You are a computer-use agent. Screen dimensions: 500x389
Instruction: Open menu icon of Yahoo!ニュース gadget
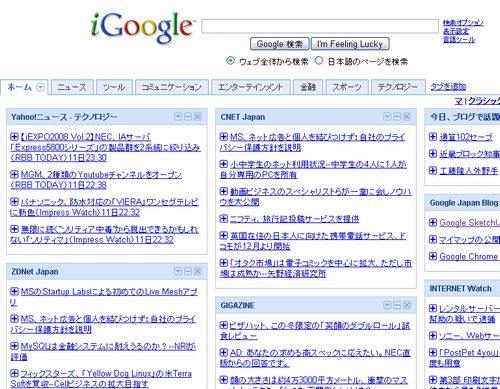pos(178,116)
